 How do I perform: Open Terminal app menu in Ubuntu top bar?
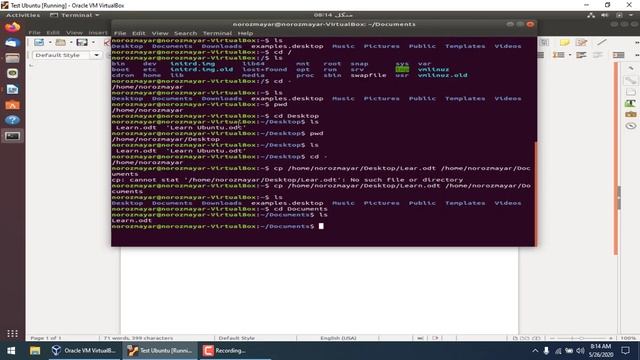[x=75, y=15]
